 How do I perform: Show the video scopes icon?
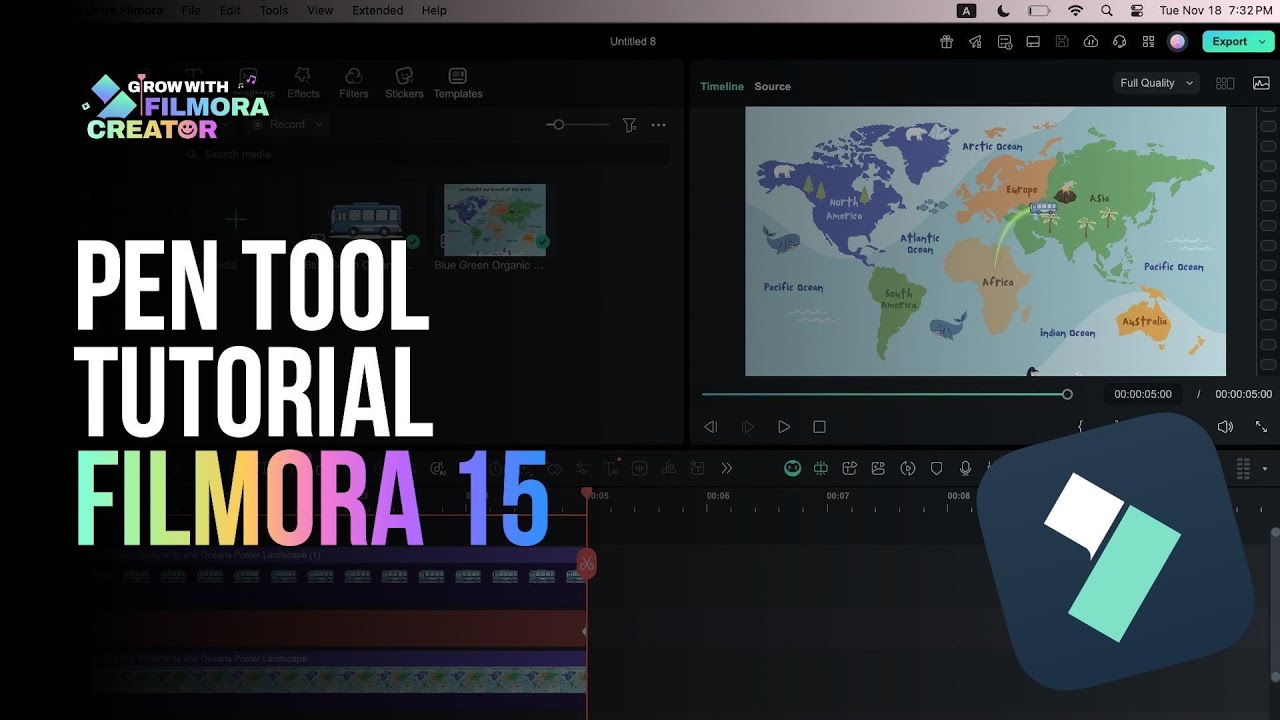(x=1261, y=84)
